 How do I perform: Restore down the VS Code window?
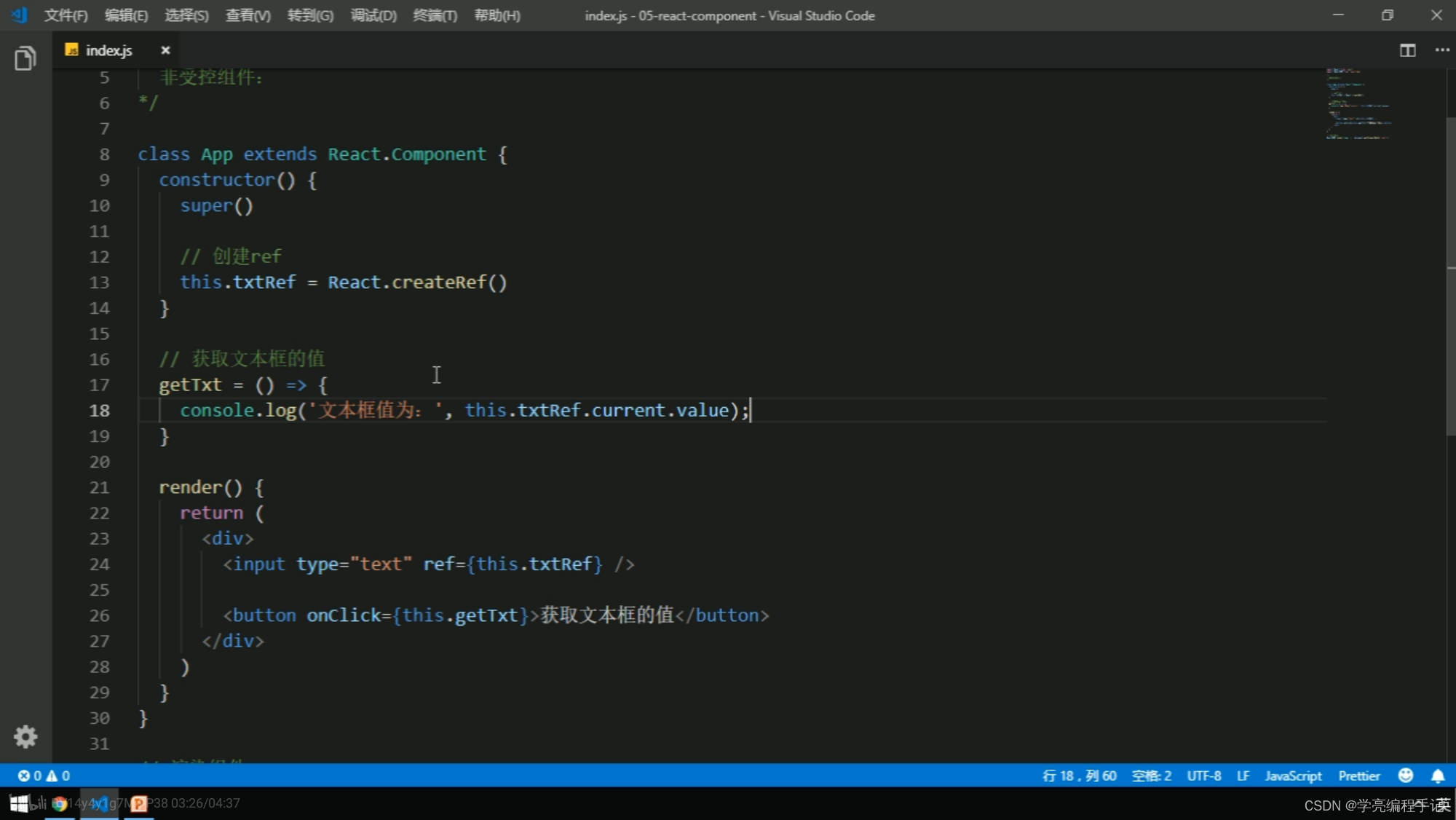coord(1388,15)
